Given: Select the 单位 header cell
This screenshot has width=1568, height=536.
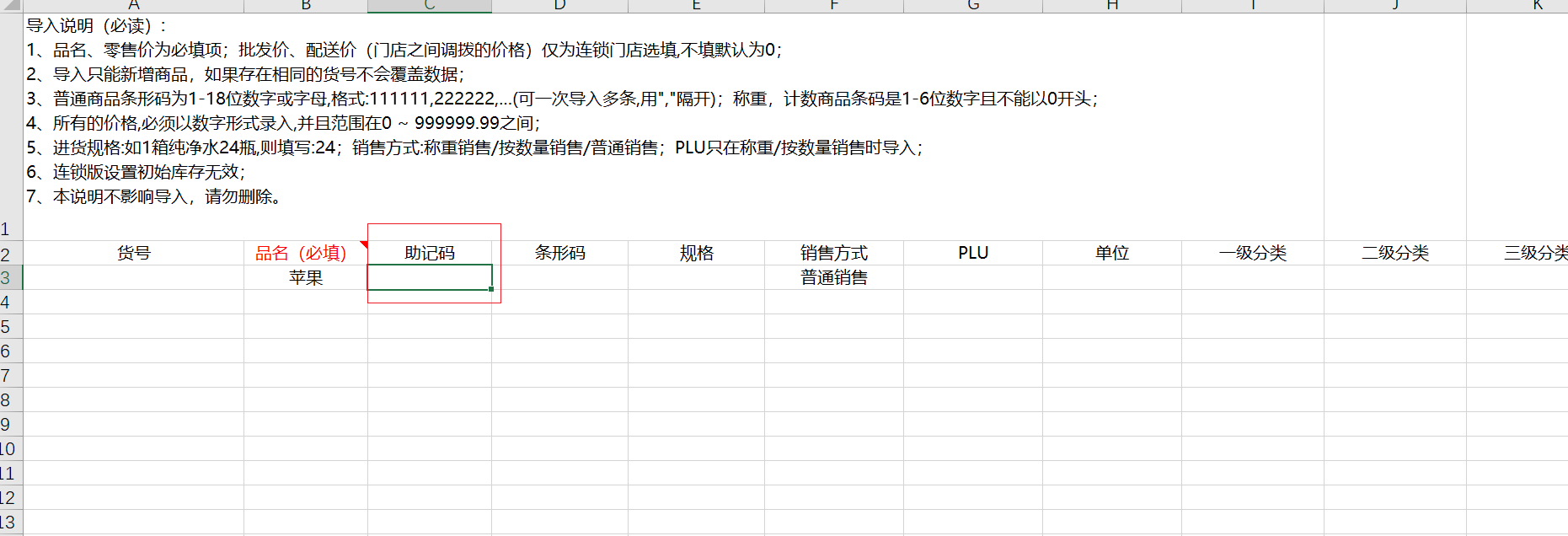Looking at the screenshot, I should (x=1111, y=253).
